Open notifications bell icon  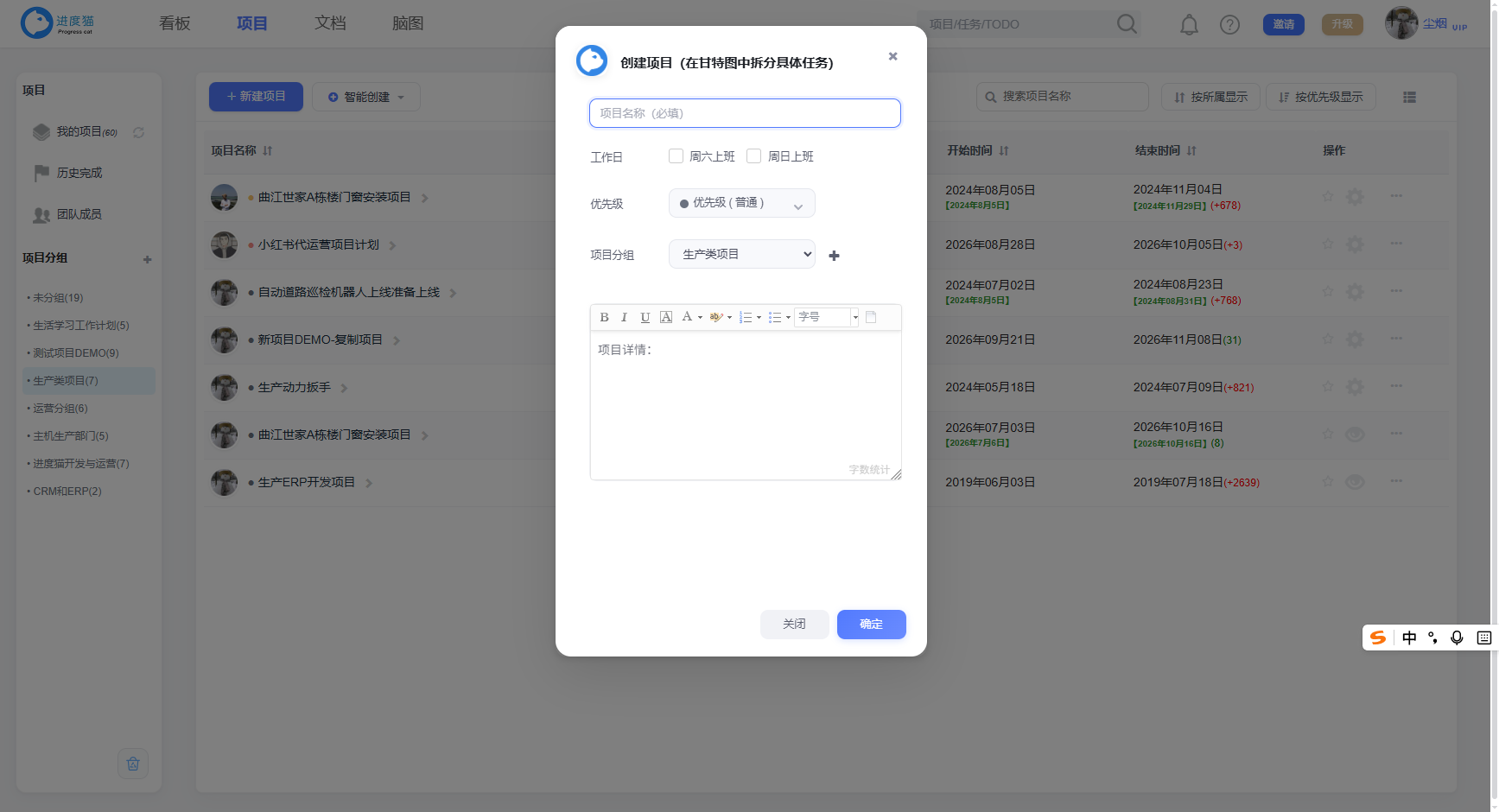pos(1190,25)
